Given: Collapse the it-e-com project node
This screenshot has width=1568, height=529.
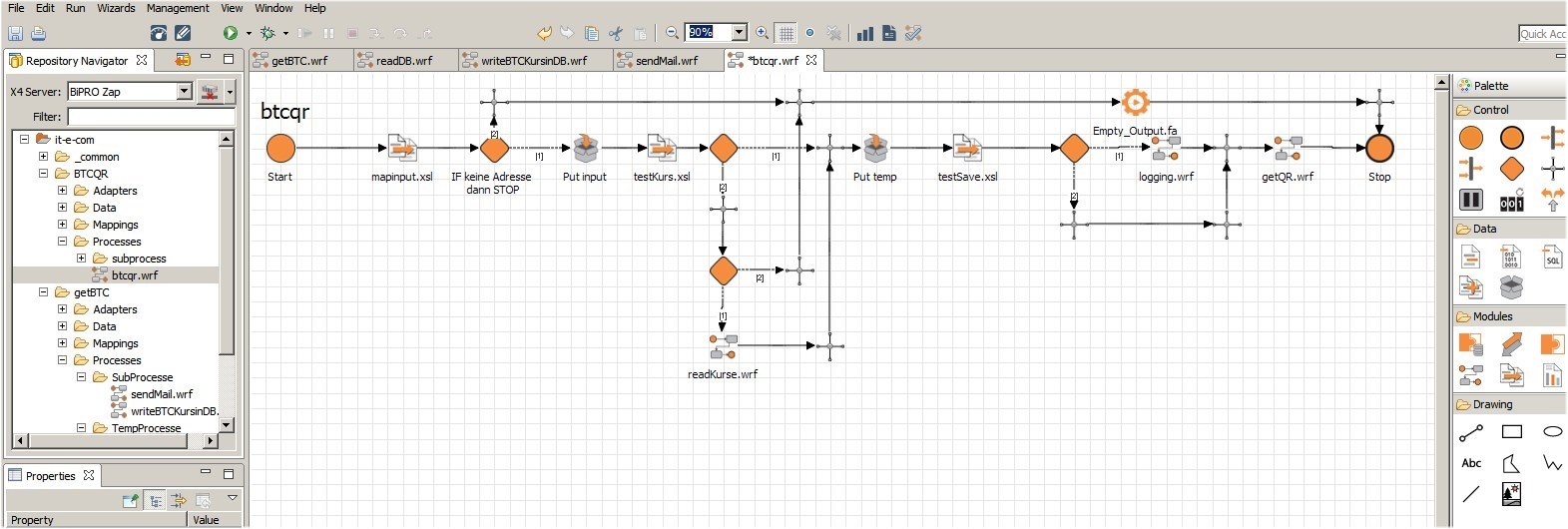Looking at the screenshot, I should click(25, 140).
